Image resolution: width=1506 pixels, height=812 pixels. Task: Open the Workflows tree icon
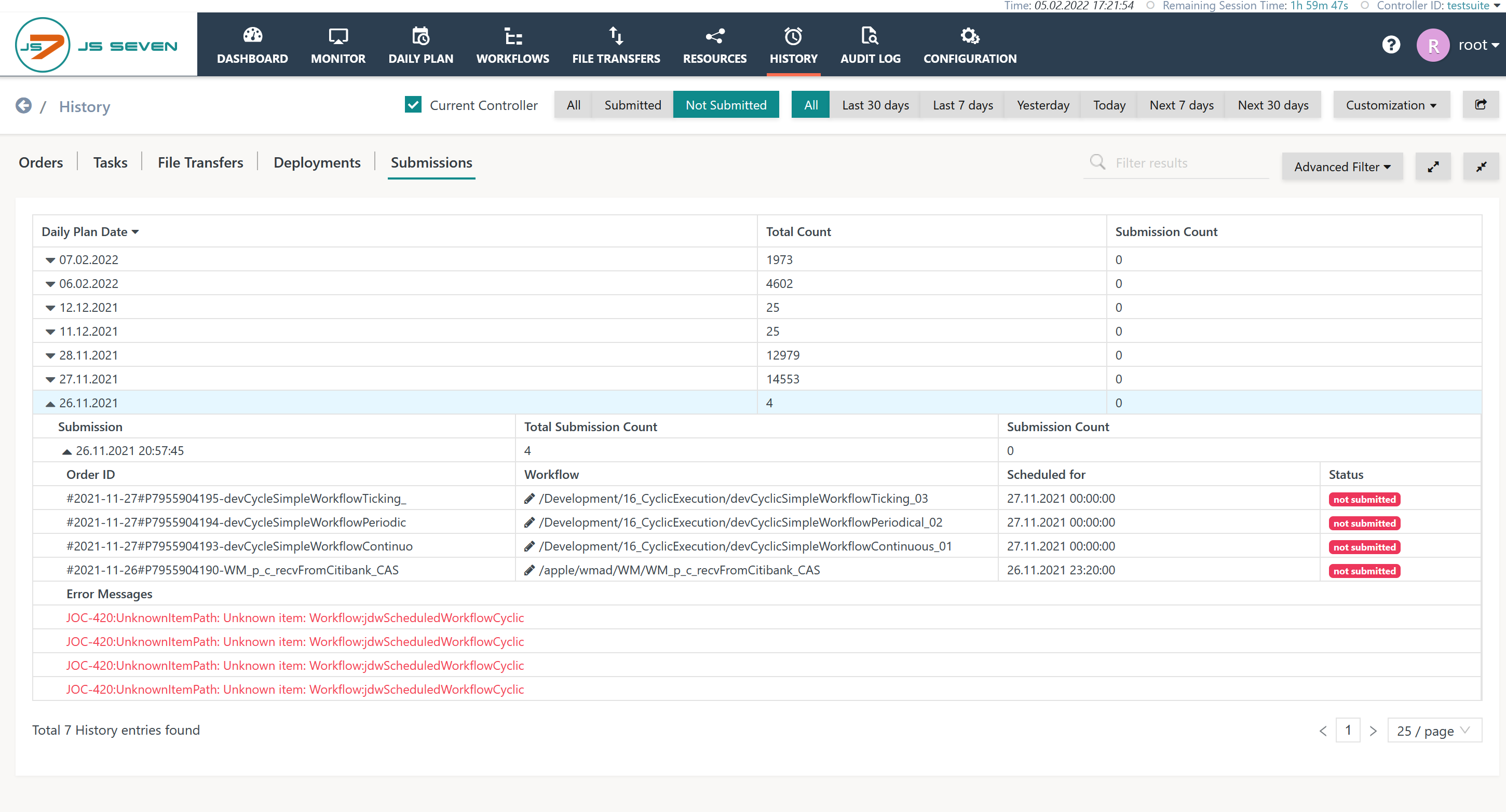point(513,36)
